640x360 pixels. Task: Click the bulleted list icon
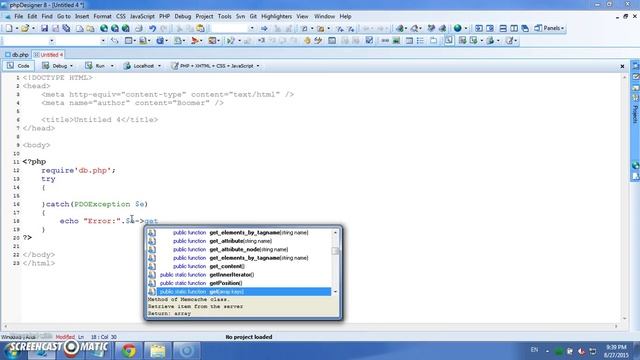click(x=420, y=40)
